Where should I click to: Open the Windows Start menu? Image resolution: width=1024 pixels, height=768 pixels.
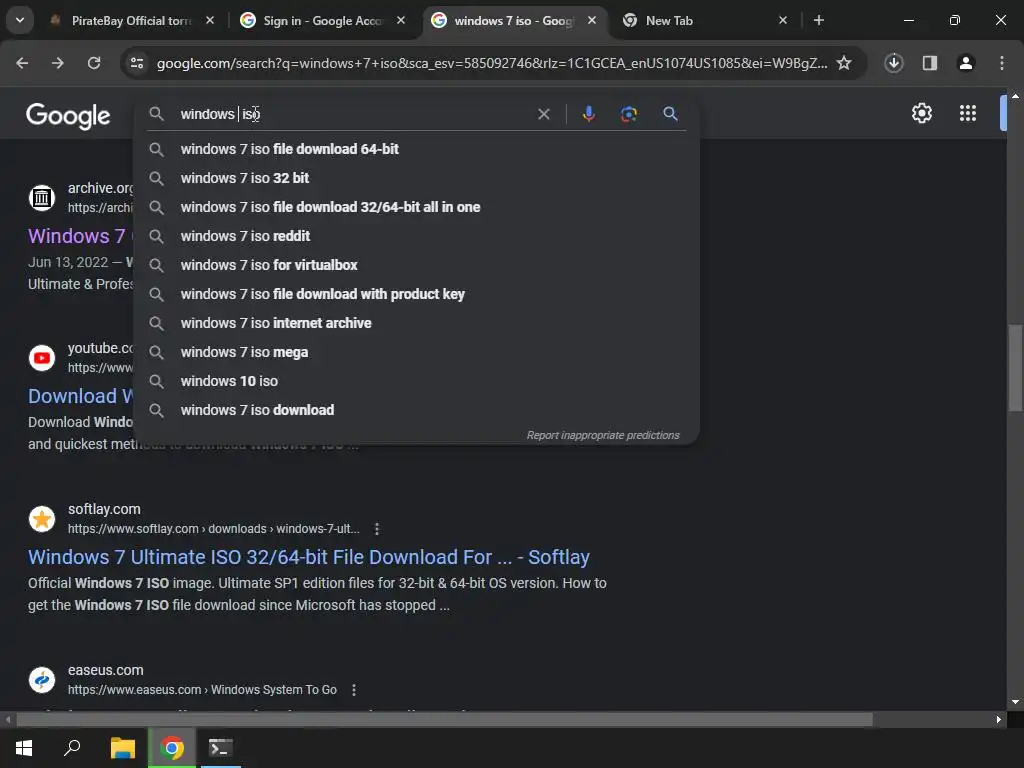tap(24, 748)
